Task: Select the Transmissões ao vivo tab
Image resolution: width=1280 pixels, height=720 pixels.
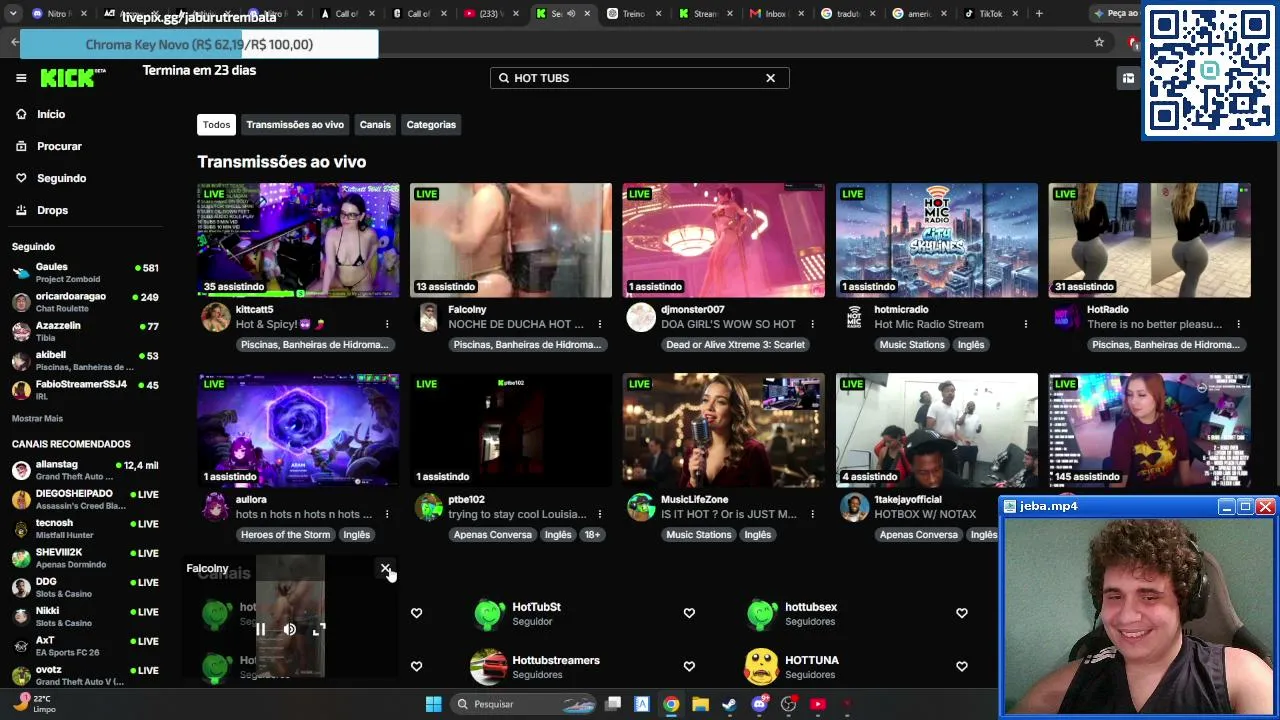Action: tap(295, 125)
